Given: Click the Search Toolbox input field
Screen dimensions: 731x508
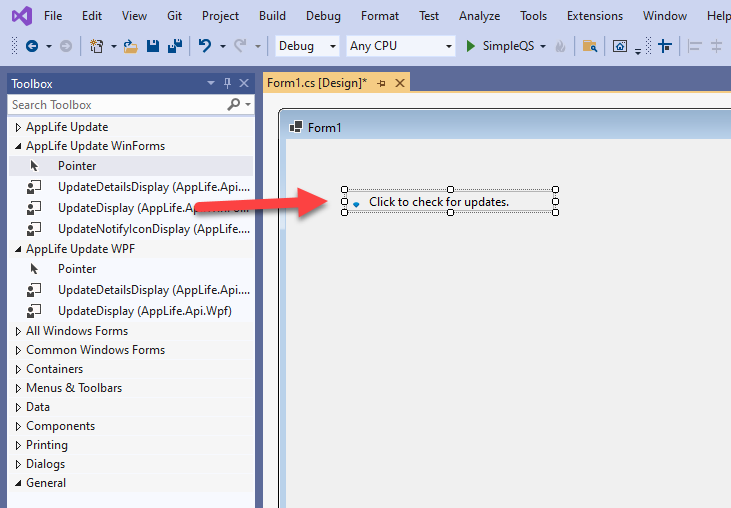Looking at the screenshot, I should (117, 105).
